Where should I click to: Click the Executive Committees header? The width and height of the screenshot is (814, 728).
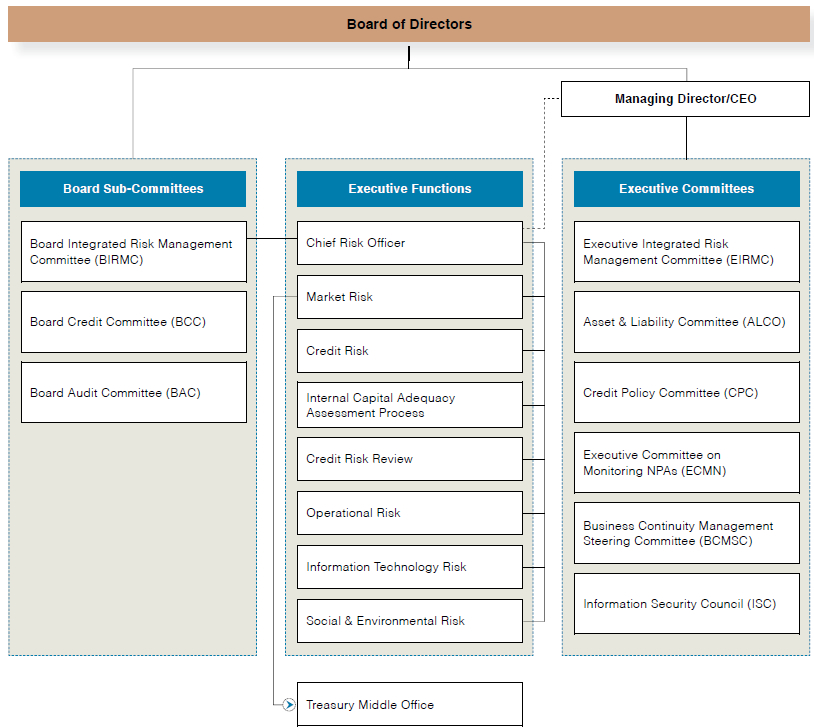686,188
